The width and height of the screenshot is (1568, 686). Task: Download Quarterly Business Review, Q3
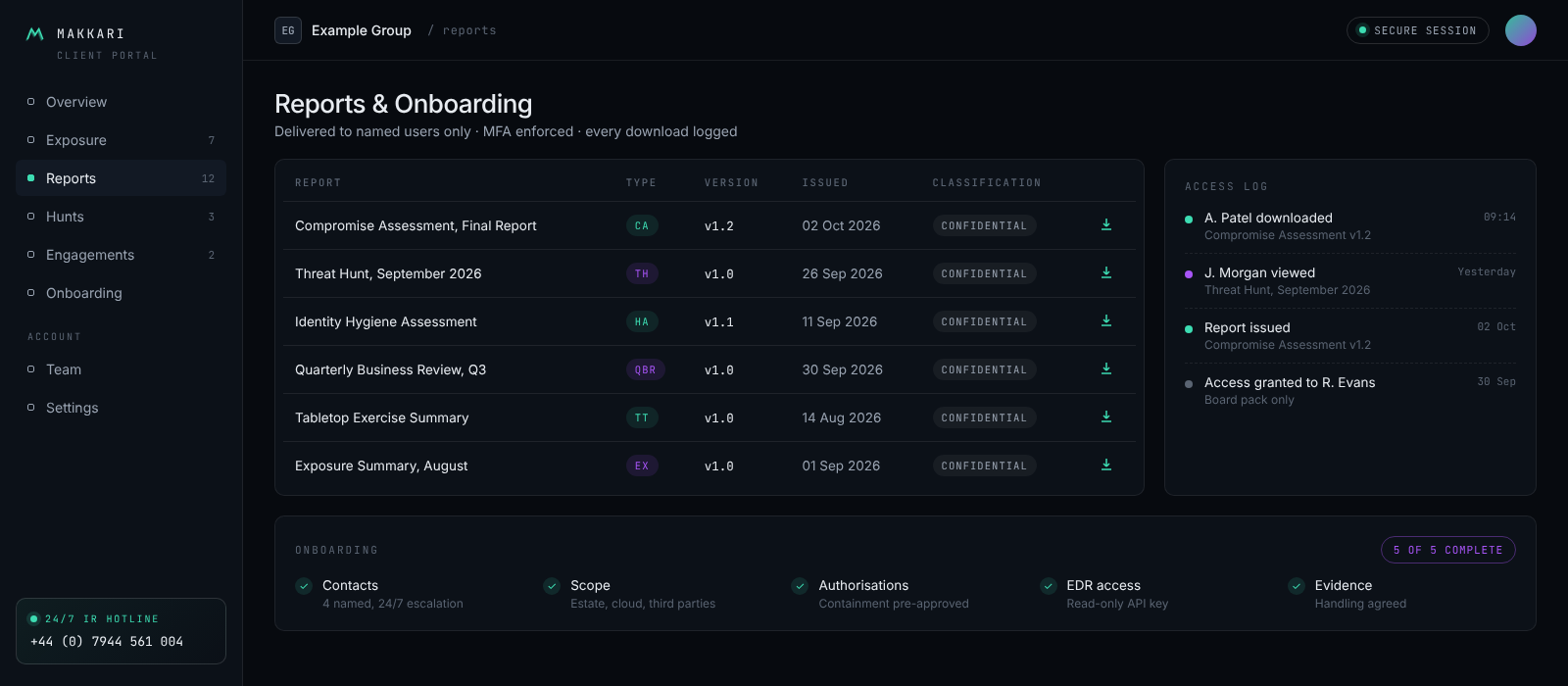pos(1106,369)
